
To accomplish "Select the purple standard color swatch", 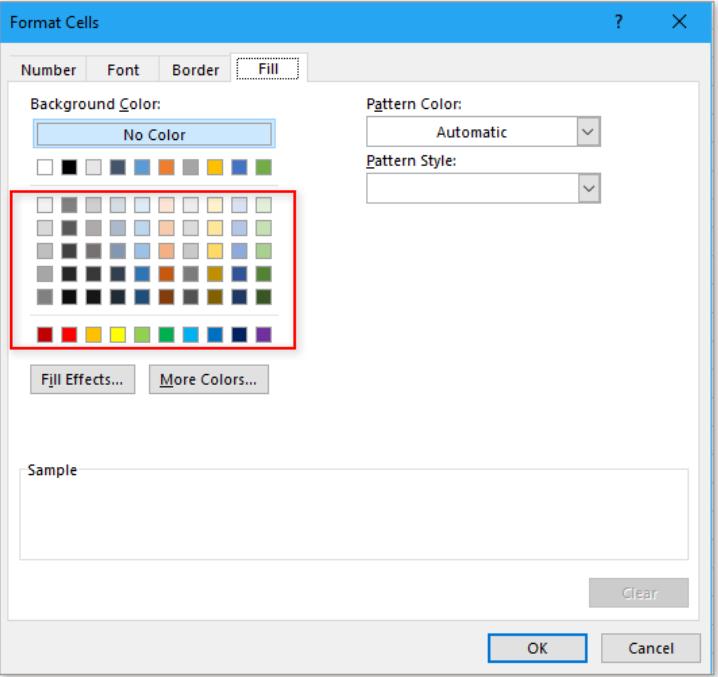I will coord(264,333).
